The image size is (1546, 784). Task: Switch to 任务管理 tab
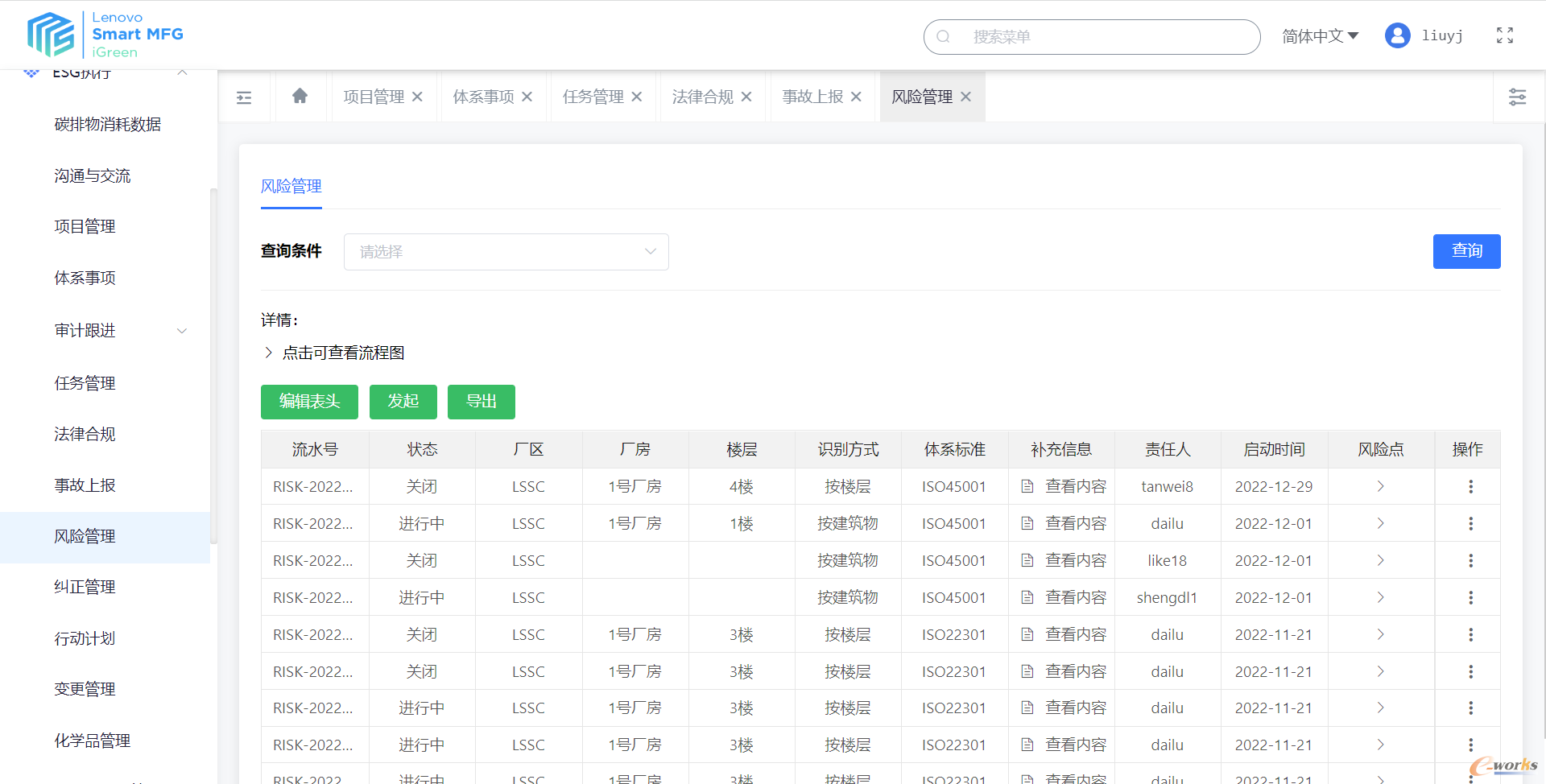point(593,97)
